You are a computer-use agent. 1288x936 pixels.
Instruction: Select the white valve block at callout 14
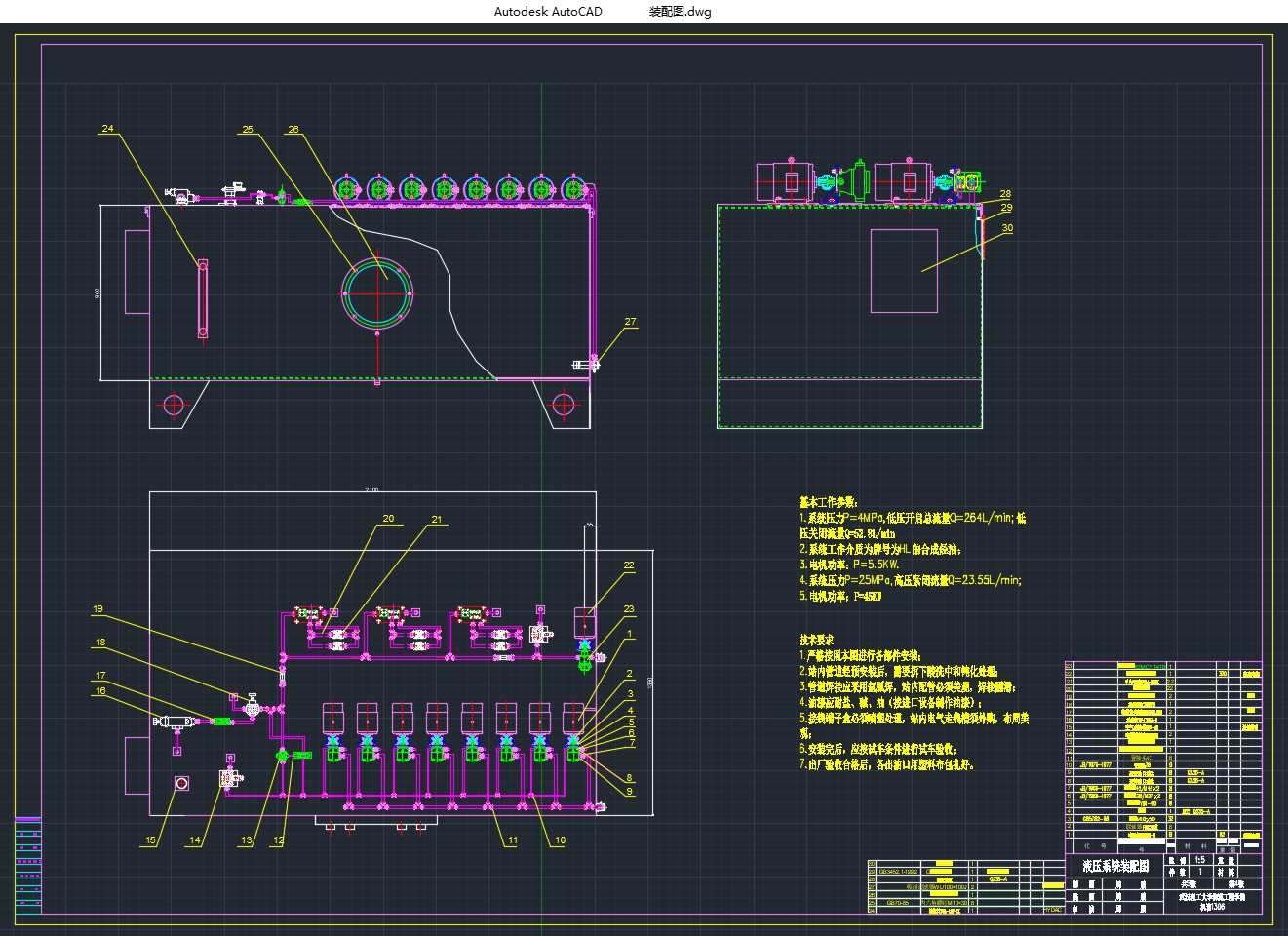click(x=228, y=778)
